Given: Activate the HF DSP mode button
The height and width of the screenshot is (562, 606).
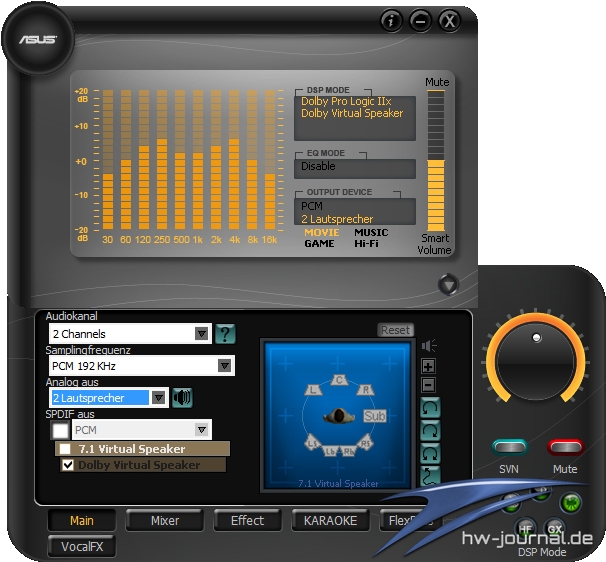Looking at the screenshot, I should [x=525, y=528].
